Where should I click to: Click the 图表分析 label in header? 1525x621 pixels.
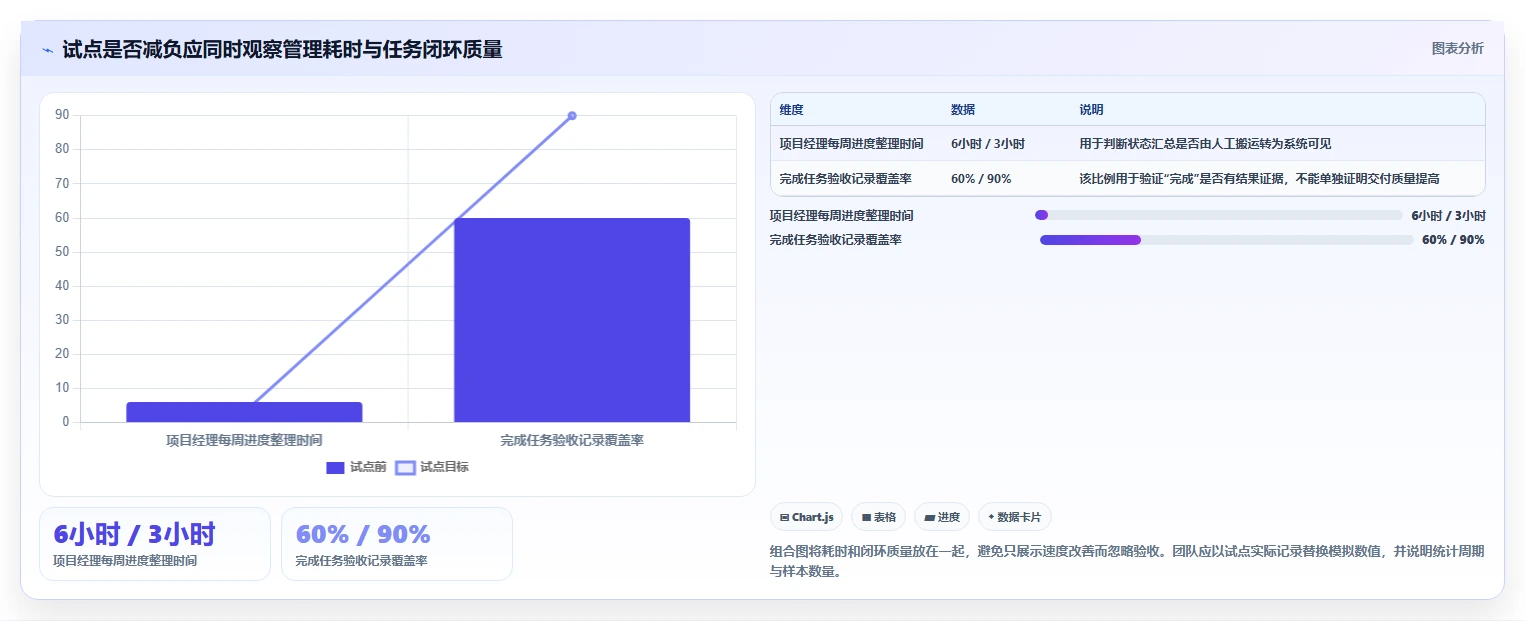tap(1457, 48)
